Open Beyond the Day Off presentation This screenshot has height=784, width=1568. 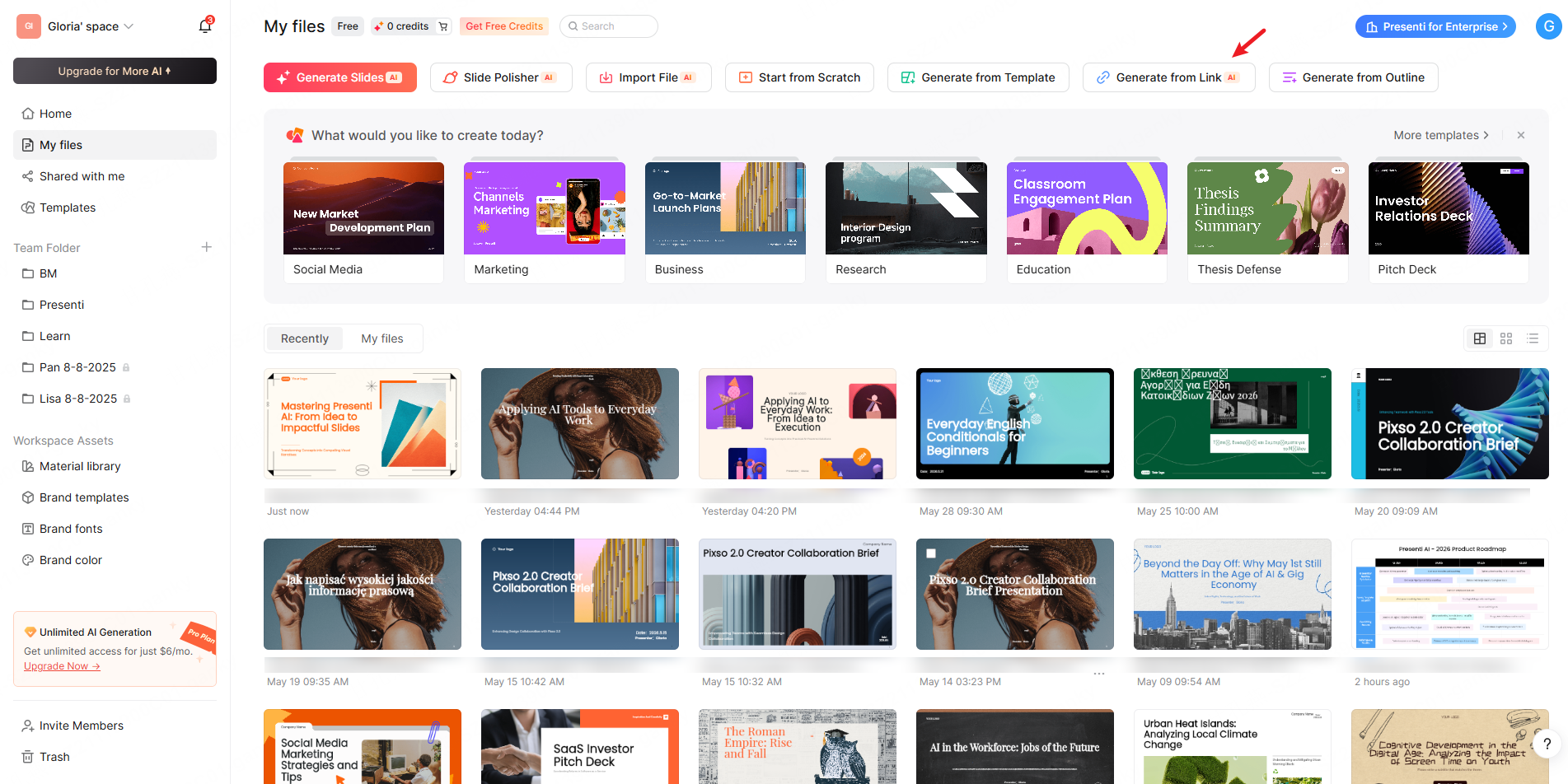coord(1233,594)
